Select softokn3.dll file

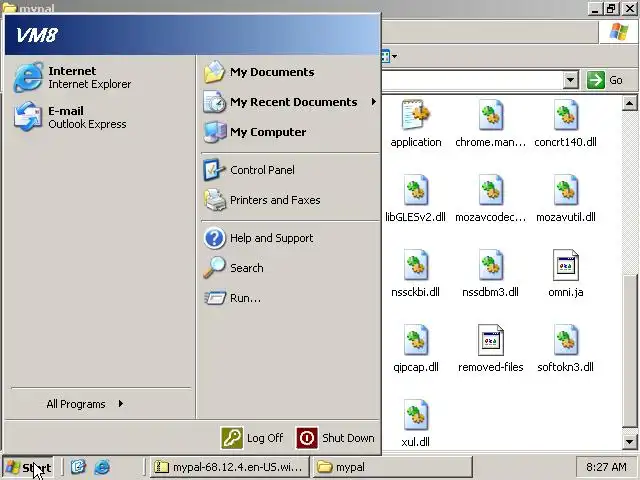click(566, 349)
